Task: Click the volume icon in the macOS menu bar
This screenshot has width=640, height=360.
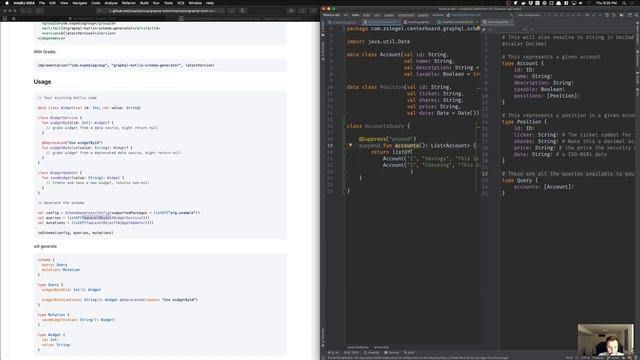Action: click(580, 3)
